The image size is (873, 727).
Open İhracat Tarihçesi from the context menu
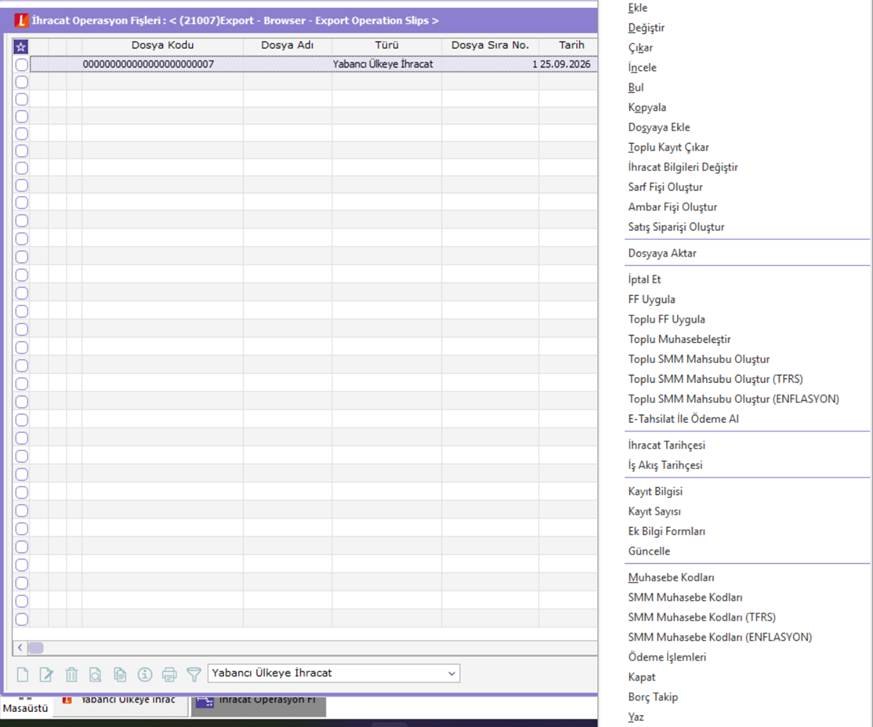[666, 445]
